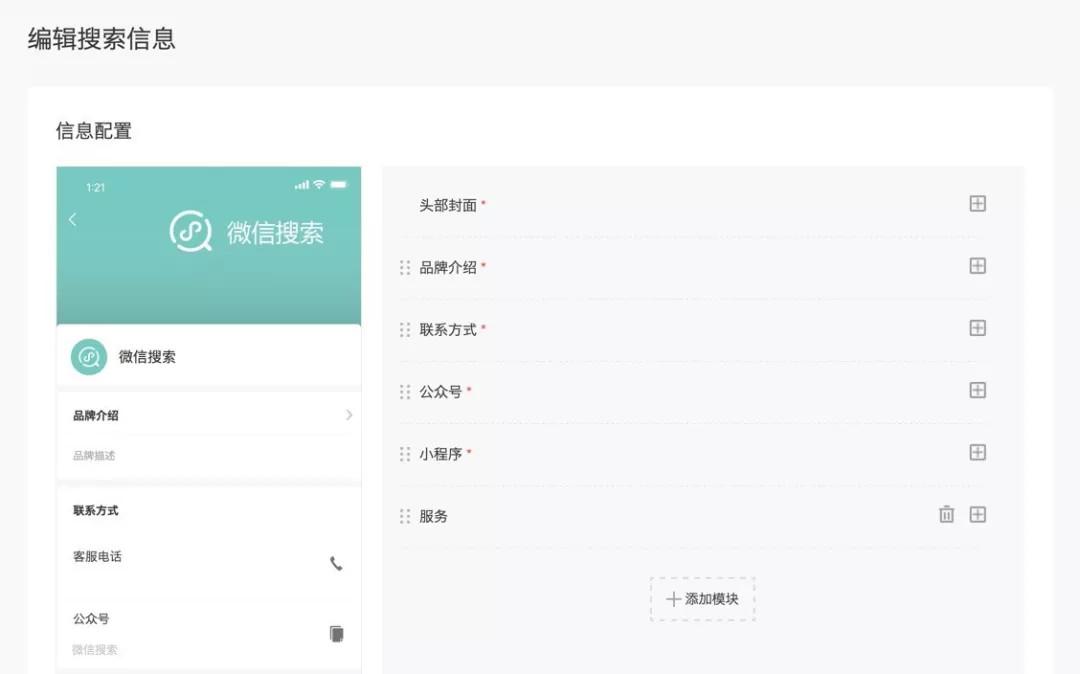
Task: Click the add icon beside 头部封面
Action: click(977, 203)
